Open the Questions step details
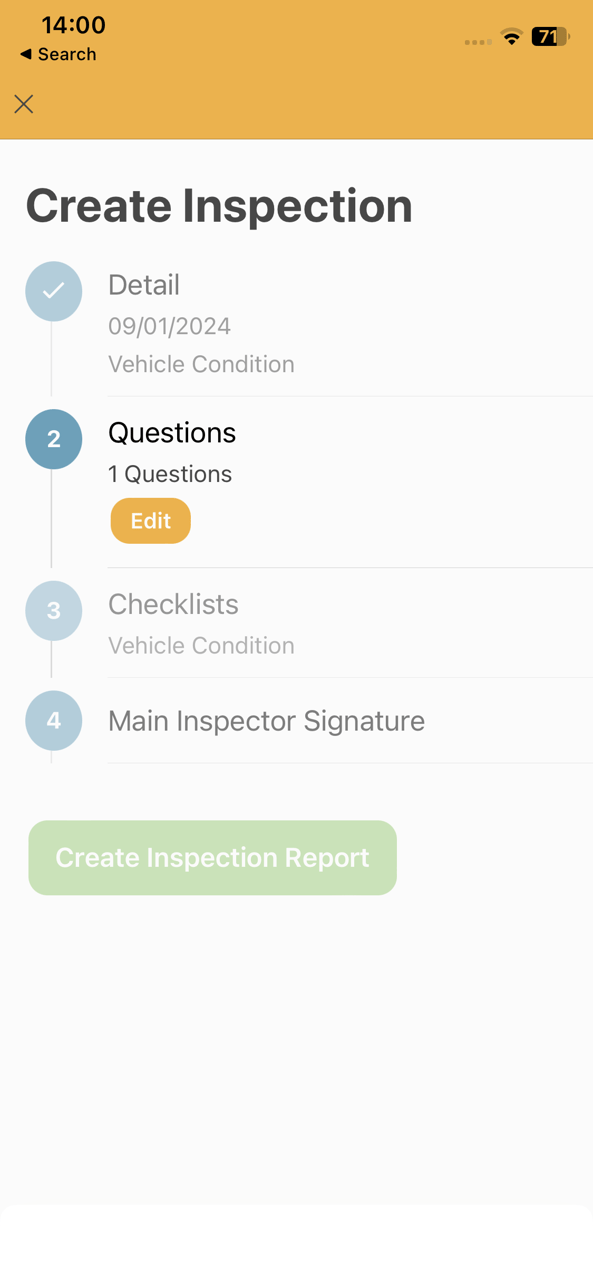 (x=172, y=432)
